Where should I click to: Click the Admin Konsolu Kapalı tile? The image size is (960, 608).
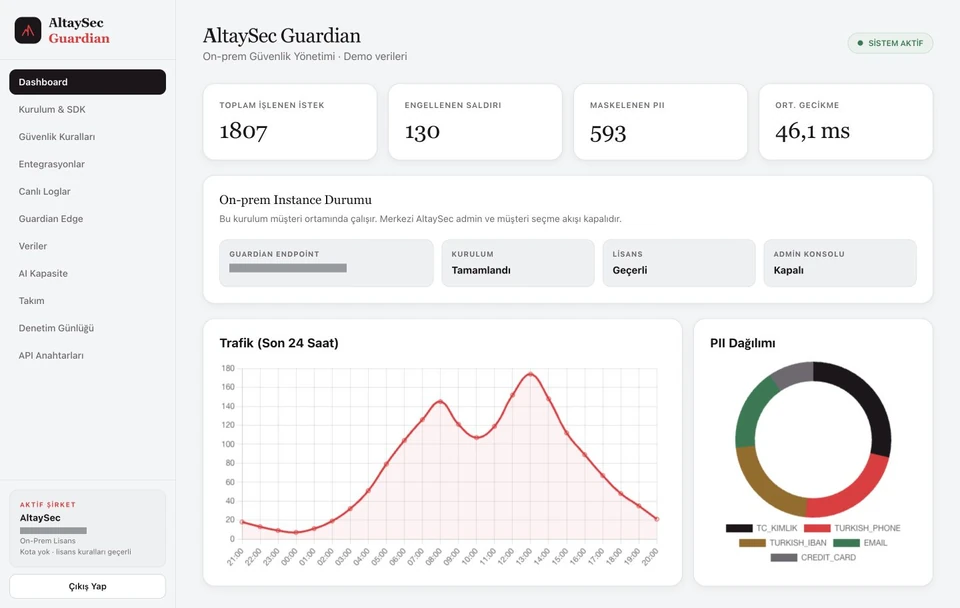pos(840,263)
